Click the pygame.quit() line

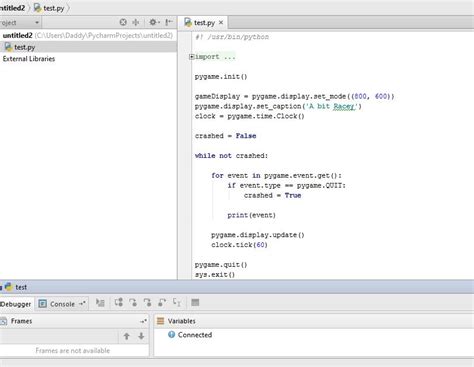[x=221, y=265]
